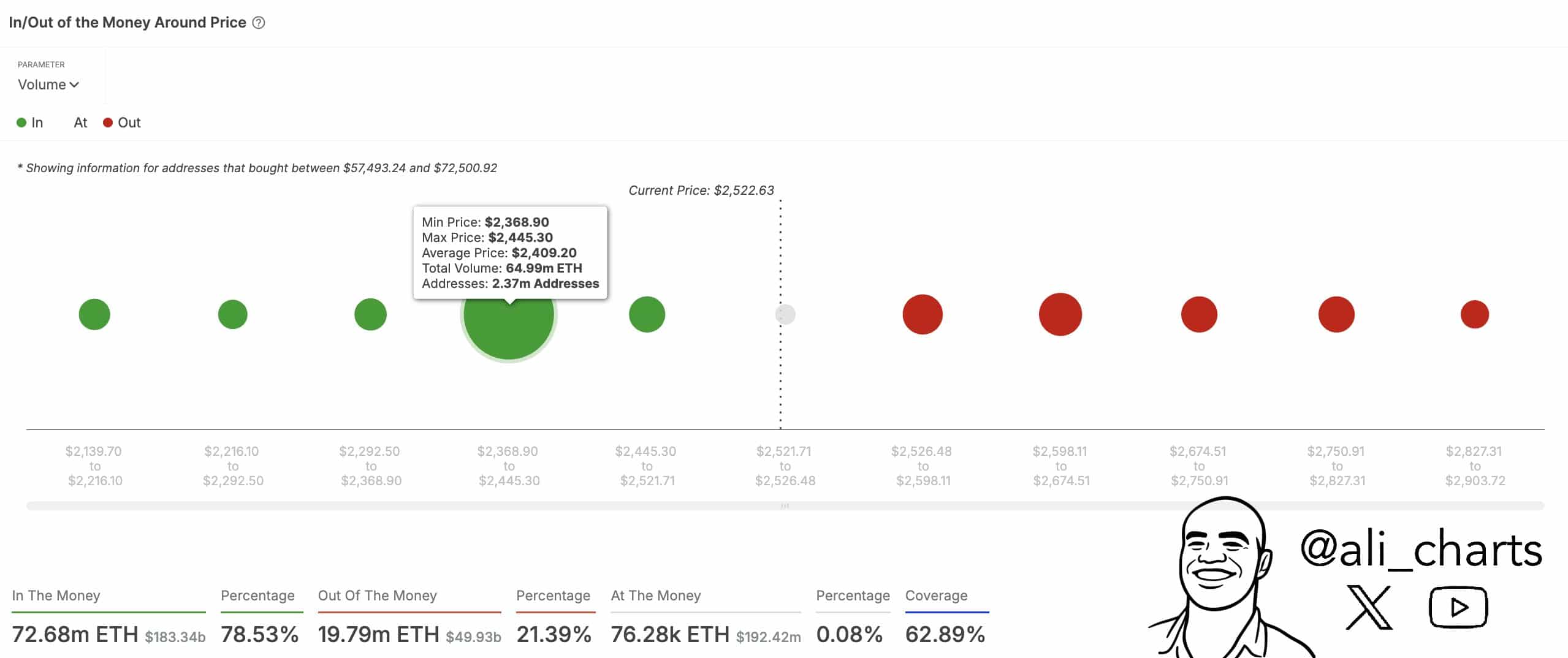Click the price range label $2,368.90 to $2,445.30
1568x658 pixels.
(x=508, y=466)
